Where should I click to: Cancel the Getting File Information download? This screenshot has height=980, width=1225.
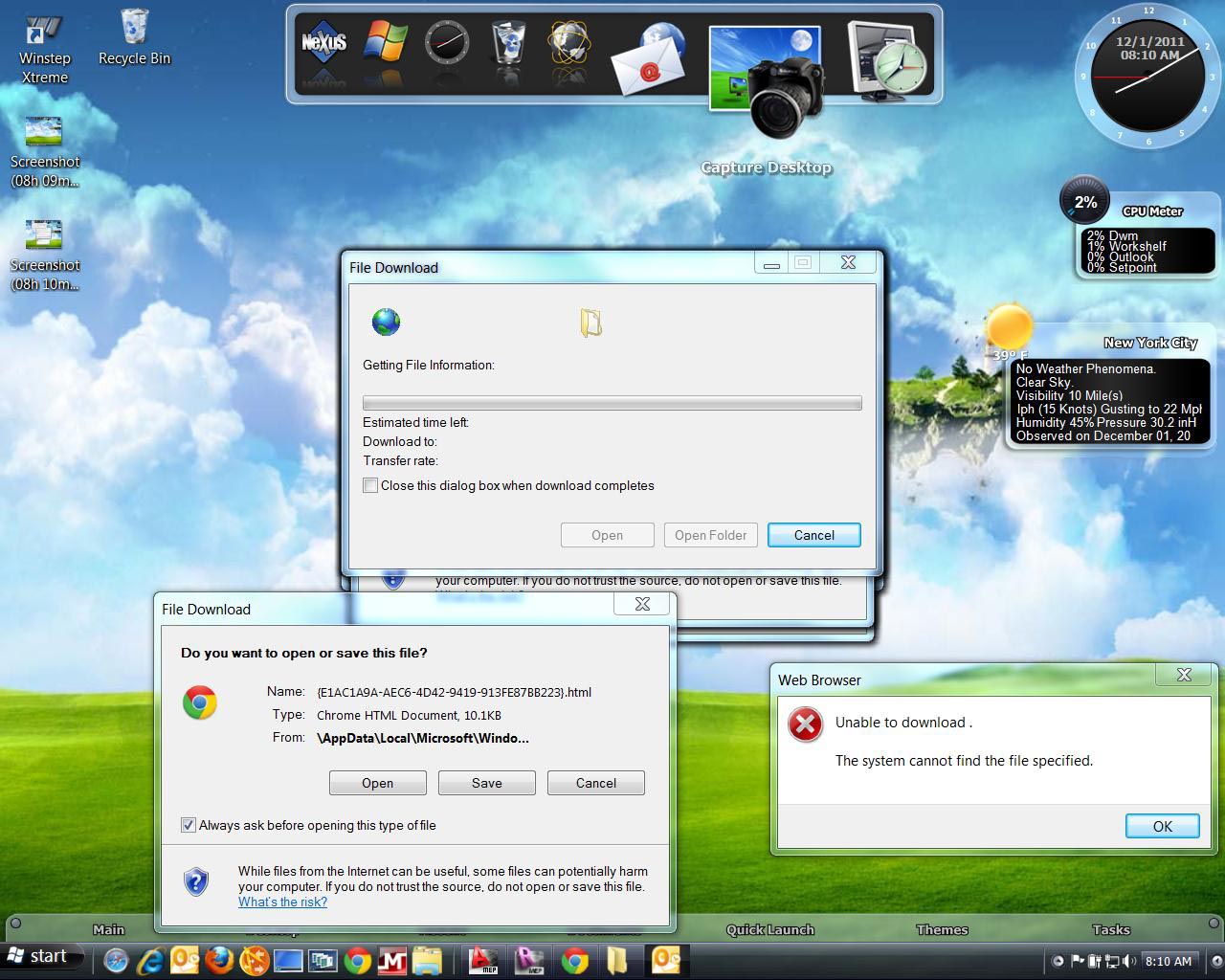(x=813, y=535)
